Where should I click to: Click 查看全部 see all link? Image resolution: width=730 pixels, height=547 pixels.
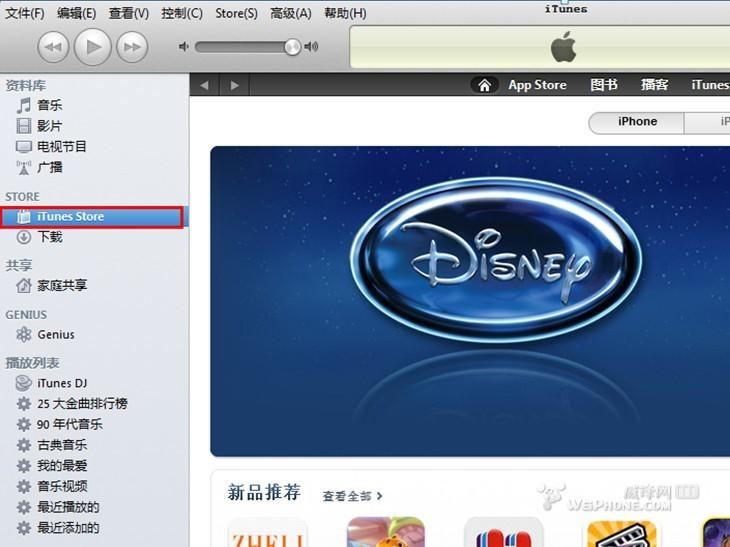pos(352,496)
